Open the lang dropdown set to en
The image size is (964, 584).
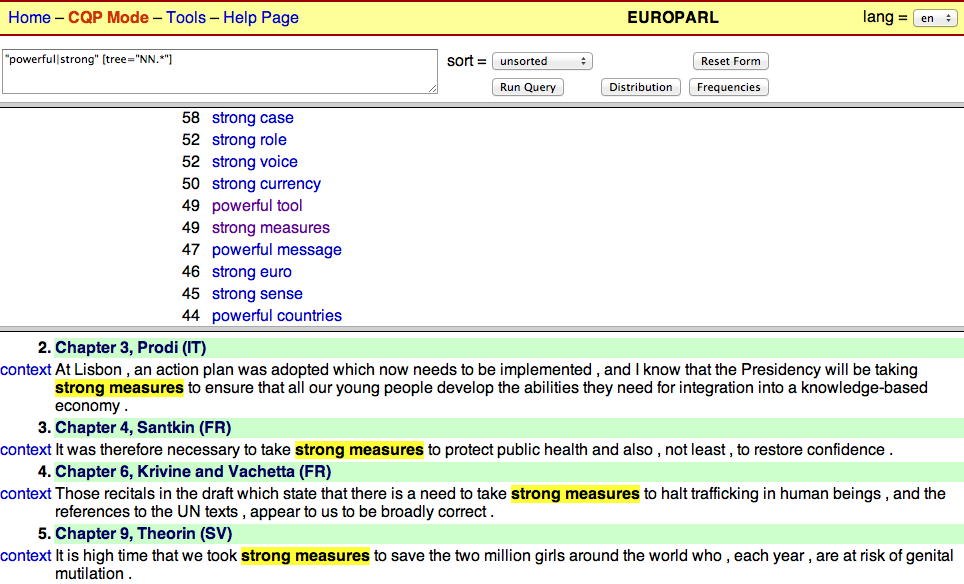(x=934, y=18)
